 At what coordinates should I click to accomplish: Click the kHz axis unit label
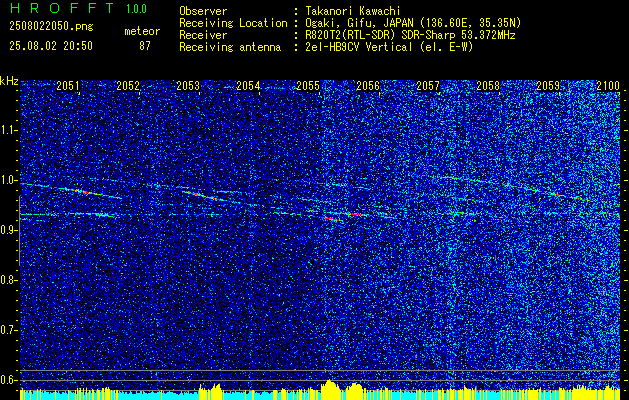(9, 81)
